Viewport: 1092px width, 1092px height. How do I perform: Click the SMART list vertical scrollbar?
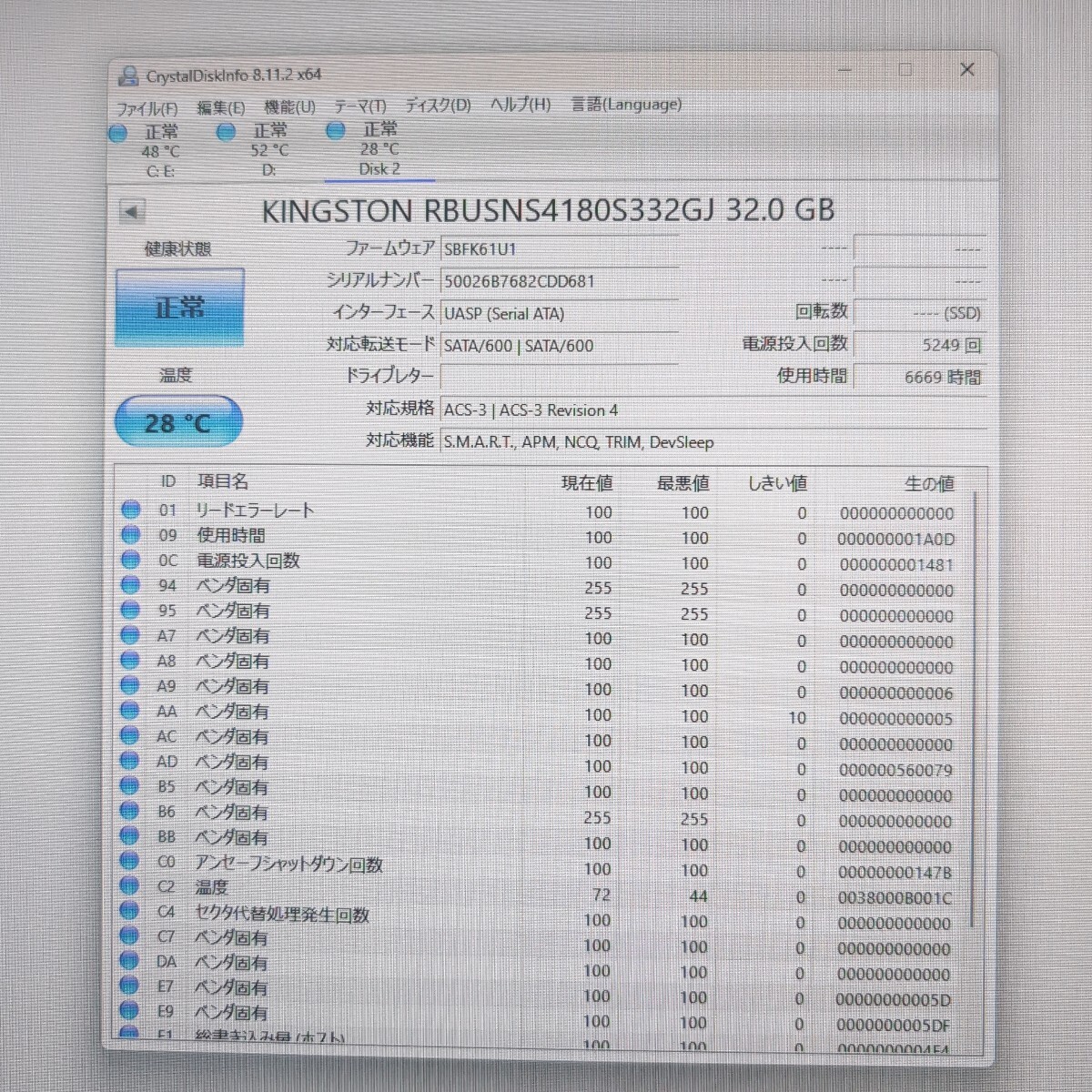click(975, 710)
